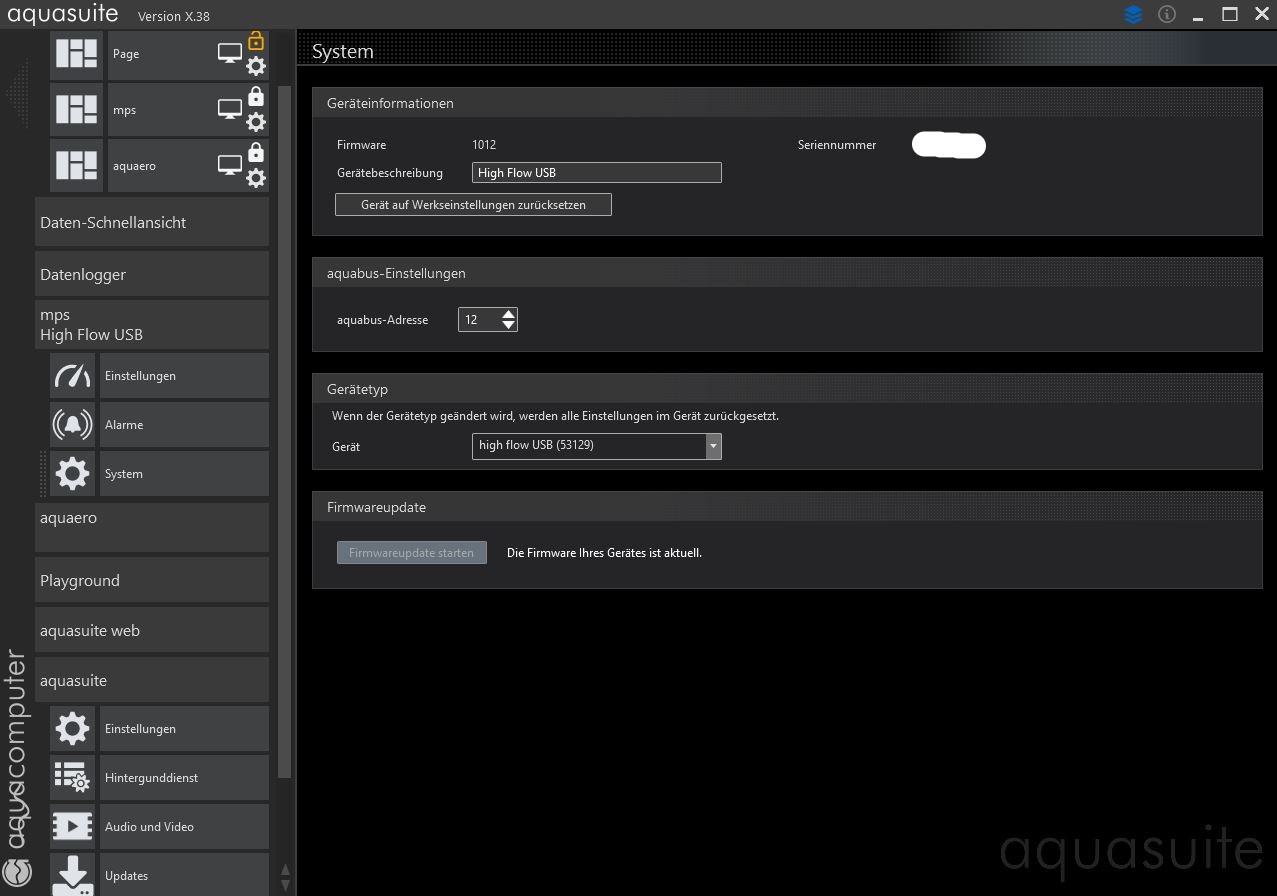Open Daten-Schnellansicht in the sidebar

152,222
